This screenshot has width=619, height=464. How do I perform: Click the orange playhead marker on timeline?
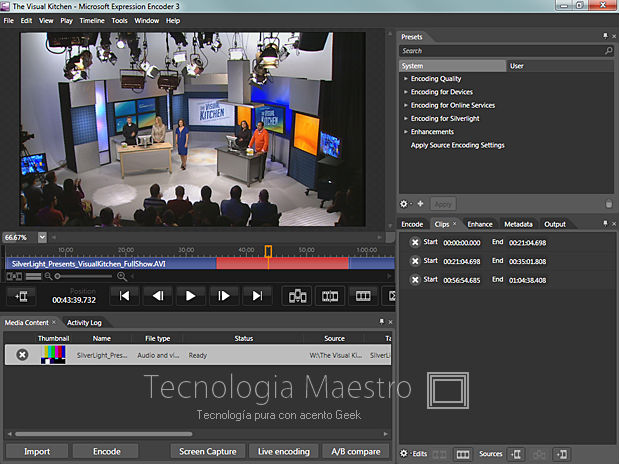pos(268,251)
